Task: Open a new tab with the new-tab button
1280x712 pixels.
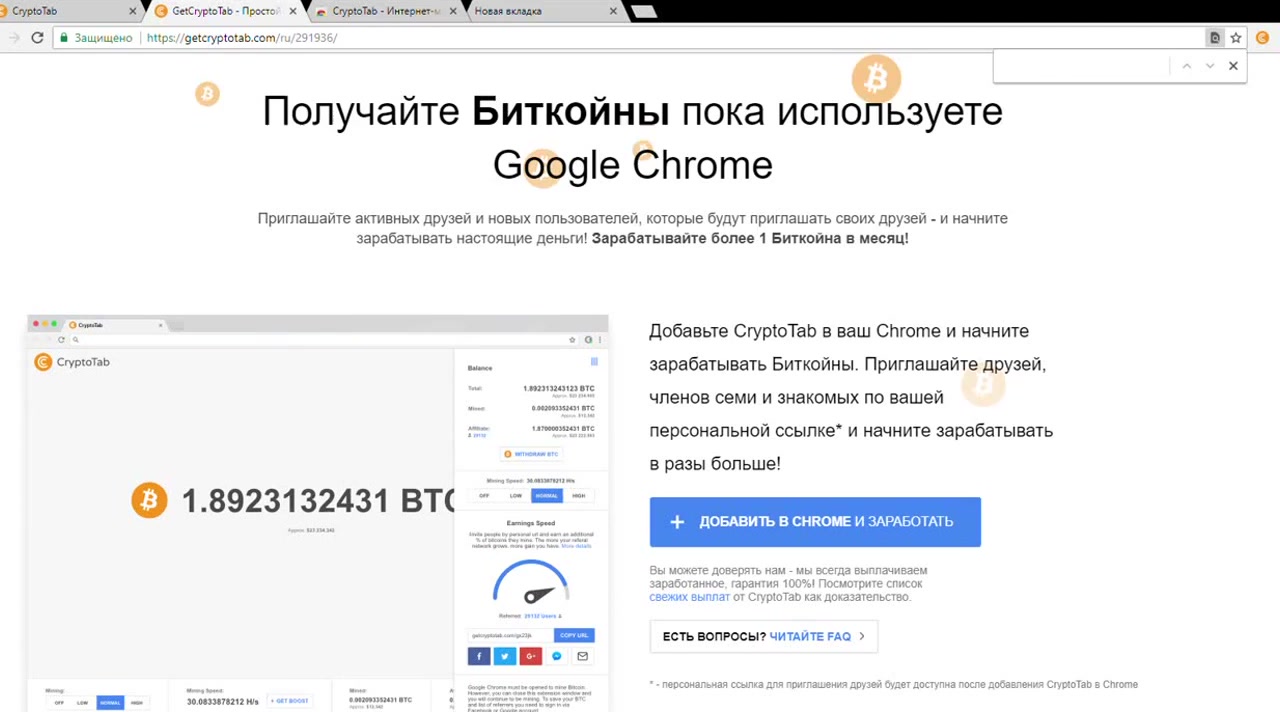Action: coord(644,12)
